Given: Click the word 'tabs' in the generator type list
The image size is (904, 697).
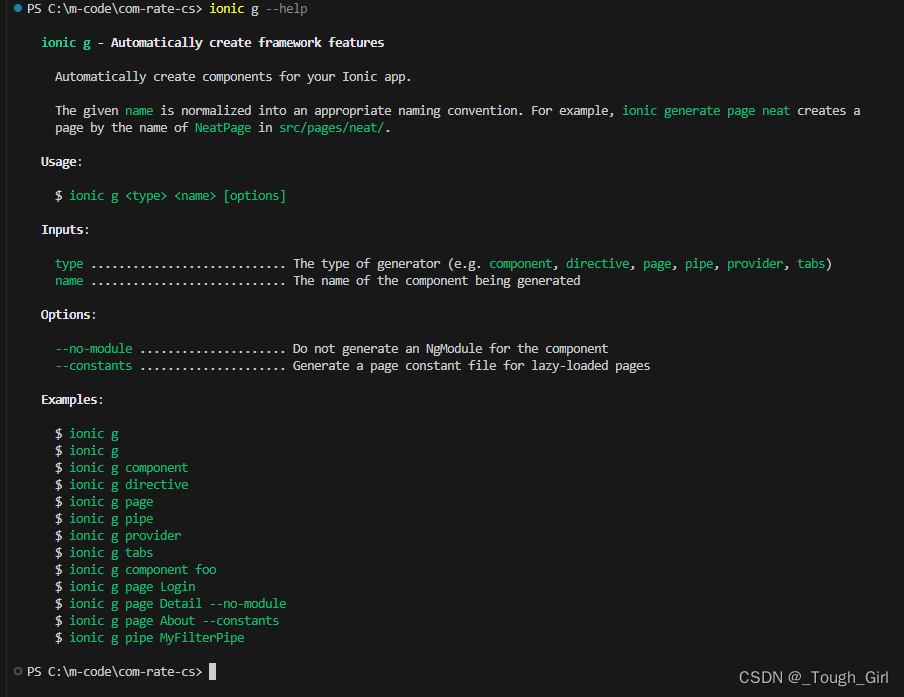Looking at the screenshot, I should [x=811, y=264].
